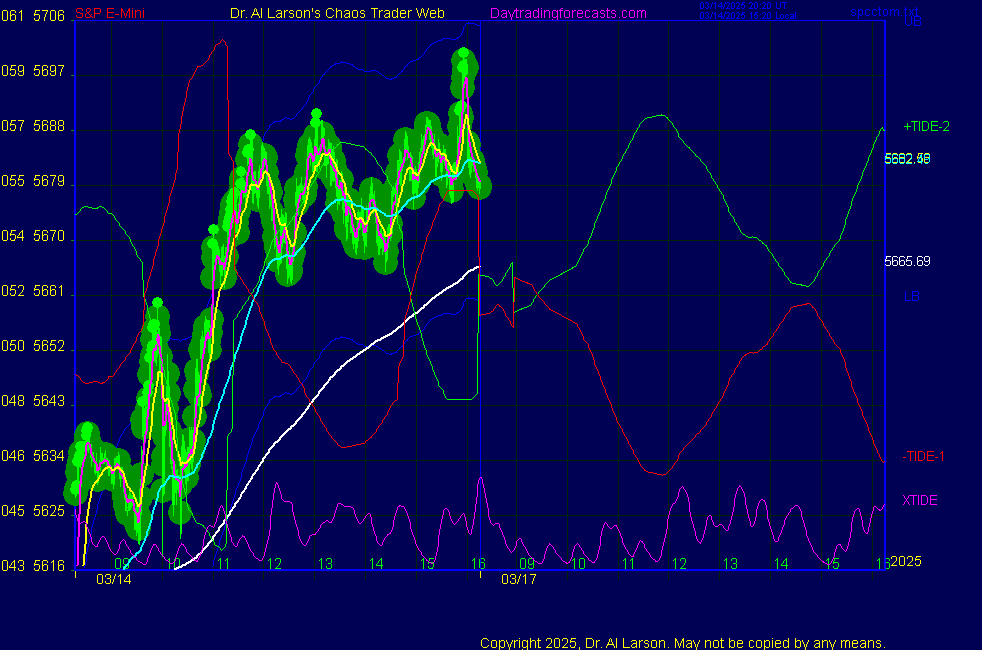
Task: Click the 048 5643 axis label
Action: pyautogui.click(x=33, y=401)
